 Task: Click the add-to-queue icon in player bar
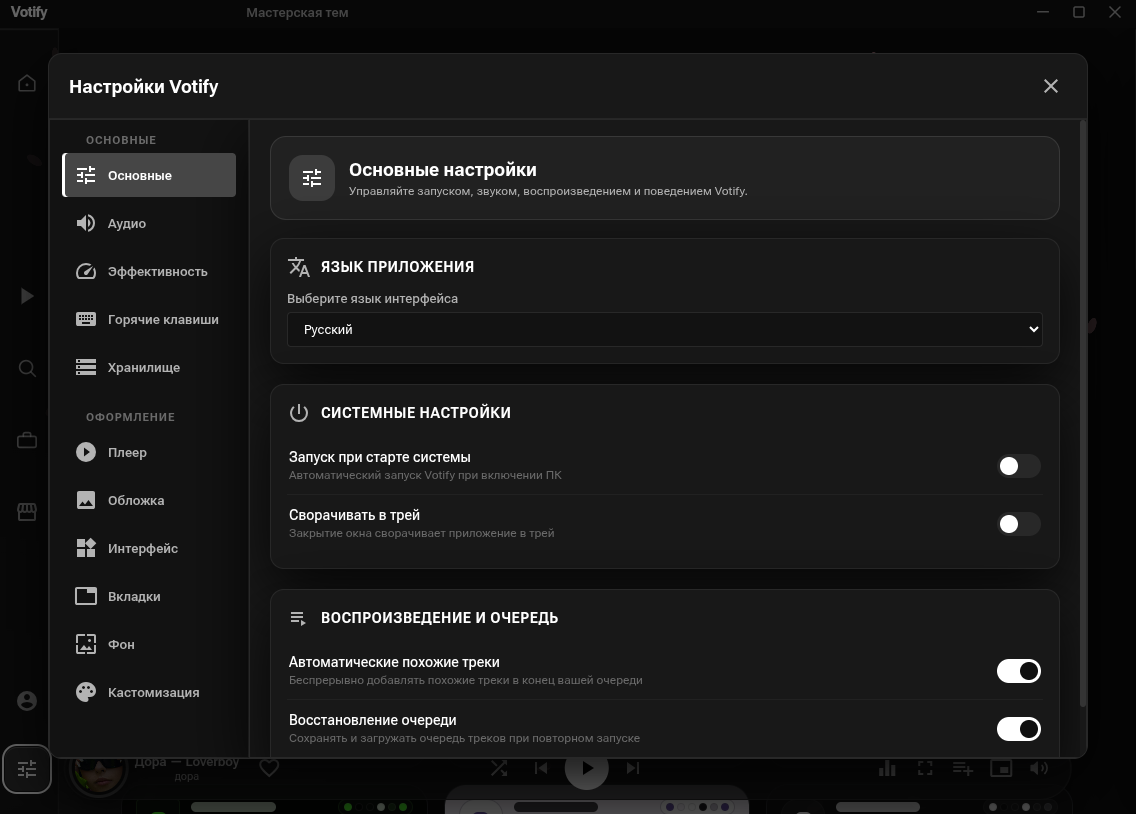(963, 768)
